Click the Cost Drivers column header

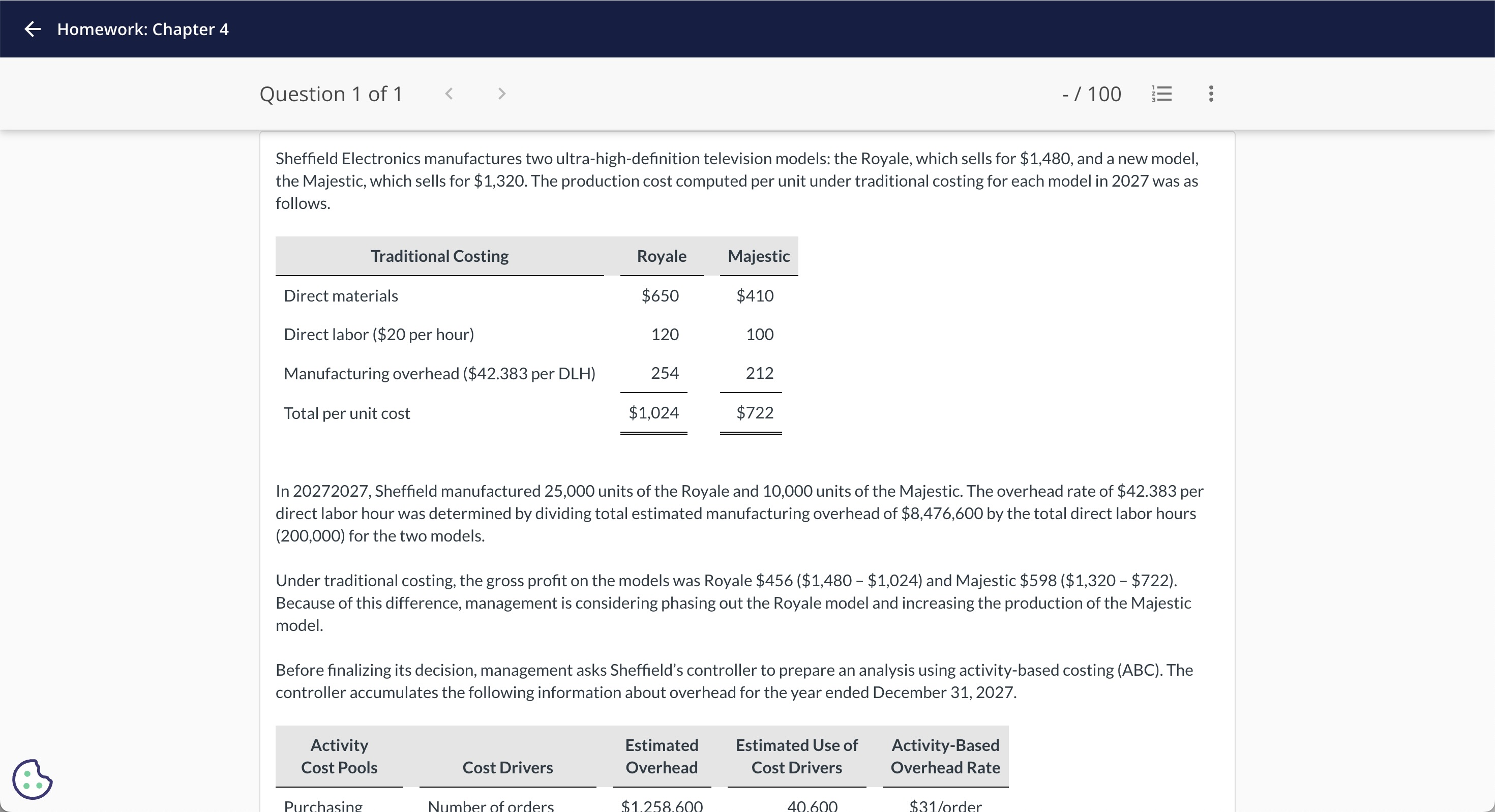click(507, 767)
